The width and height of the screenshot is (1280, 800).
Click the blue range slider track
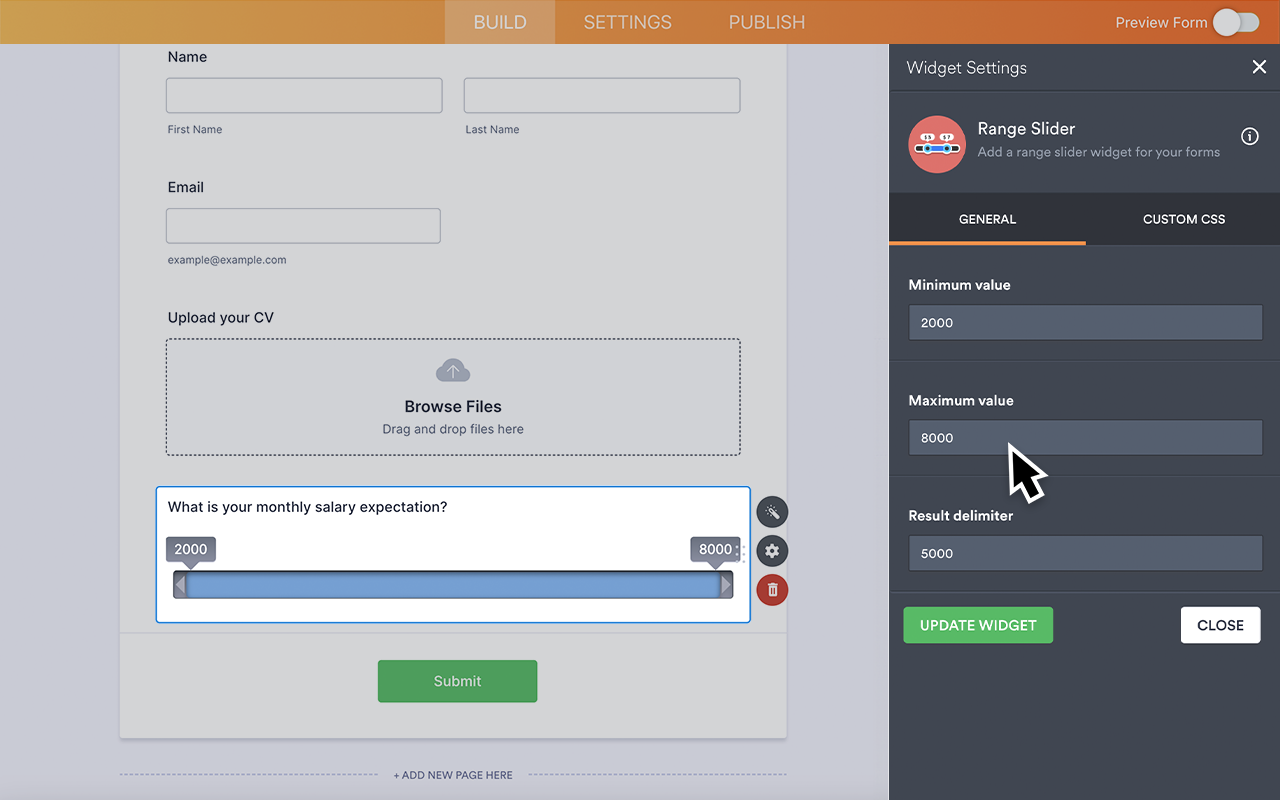tap(453, 585)
